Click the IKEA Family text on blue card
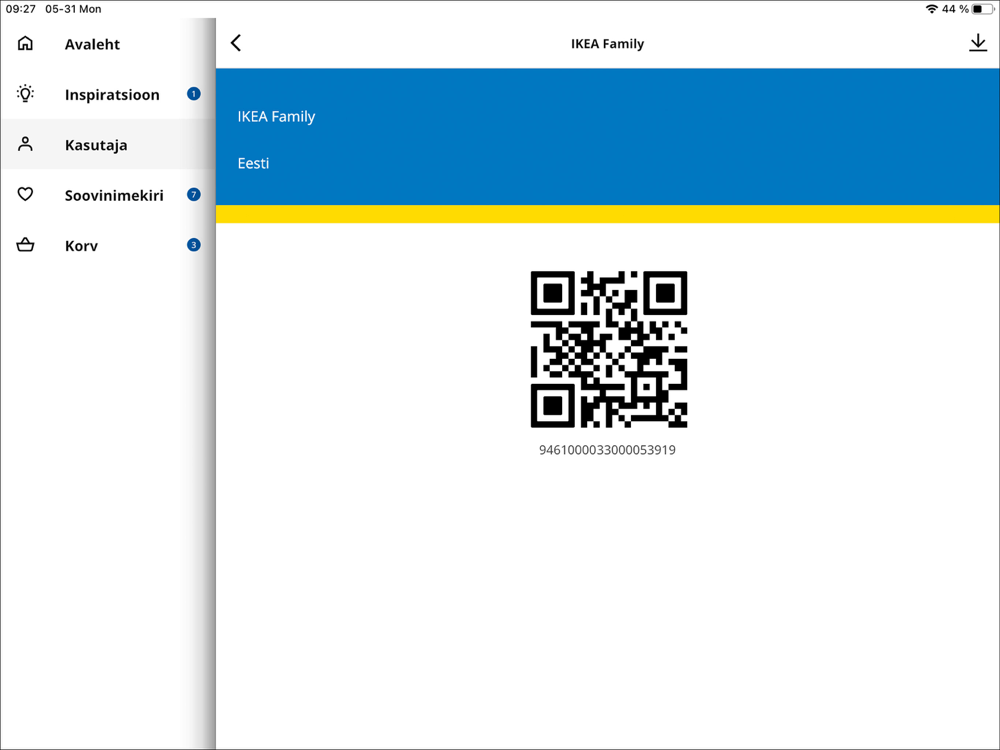1000x750 pixels. (x=276, y=117)
